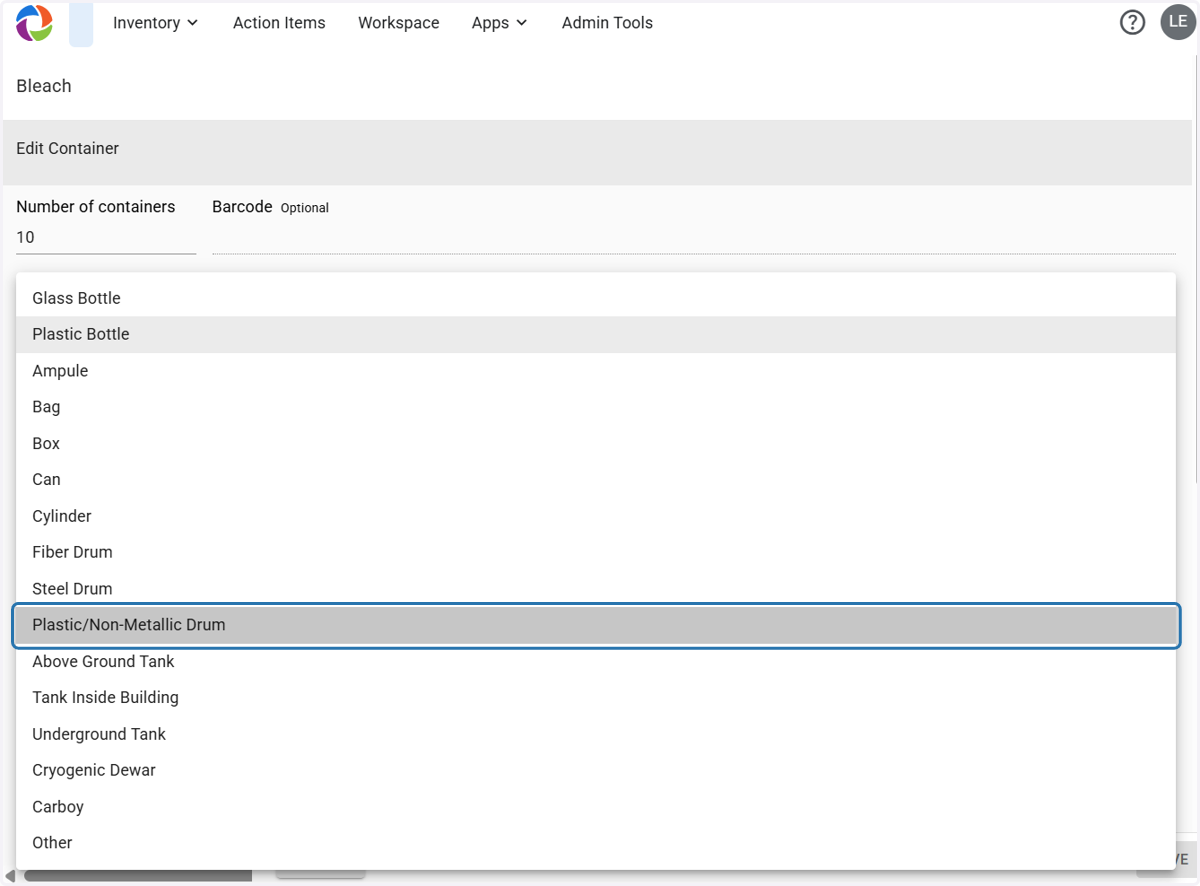Image resolution: width=1200 pixels, height=886 pixels.
Task: Select Cryogenic Dewar option
Action: coord(596,770)
